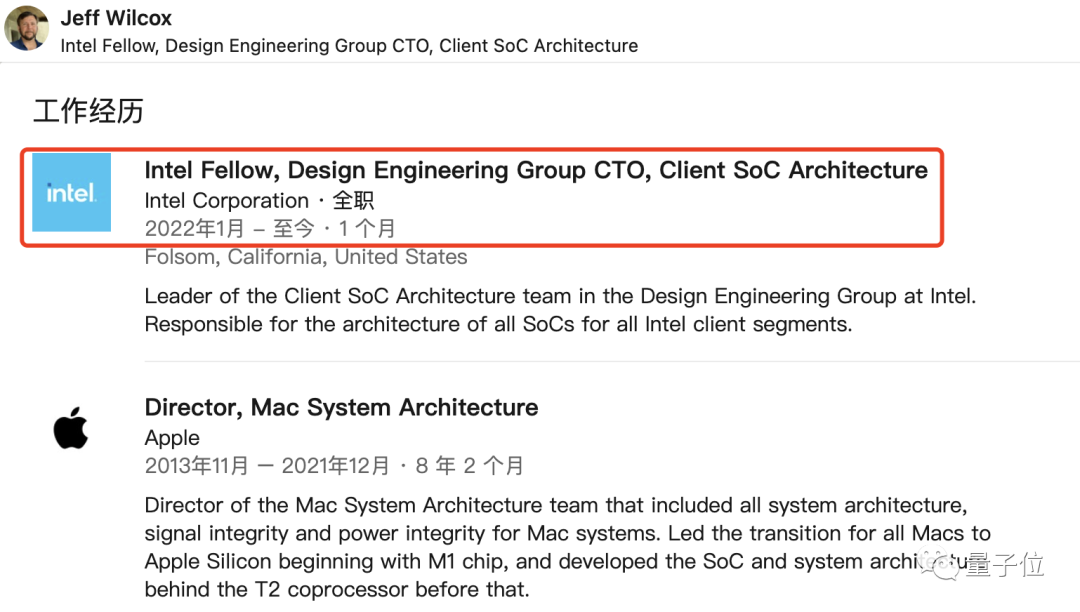Image resolution: width=1080 pixels, height=612 pixels.
Task: Click the WeChat icon in the watermark
Action: point(946,565)
